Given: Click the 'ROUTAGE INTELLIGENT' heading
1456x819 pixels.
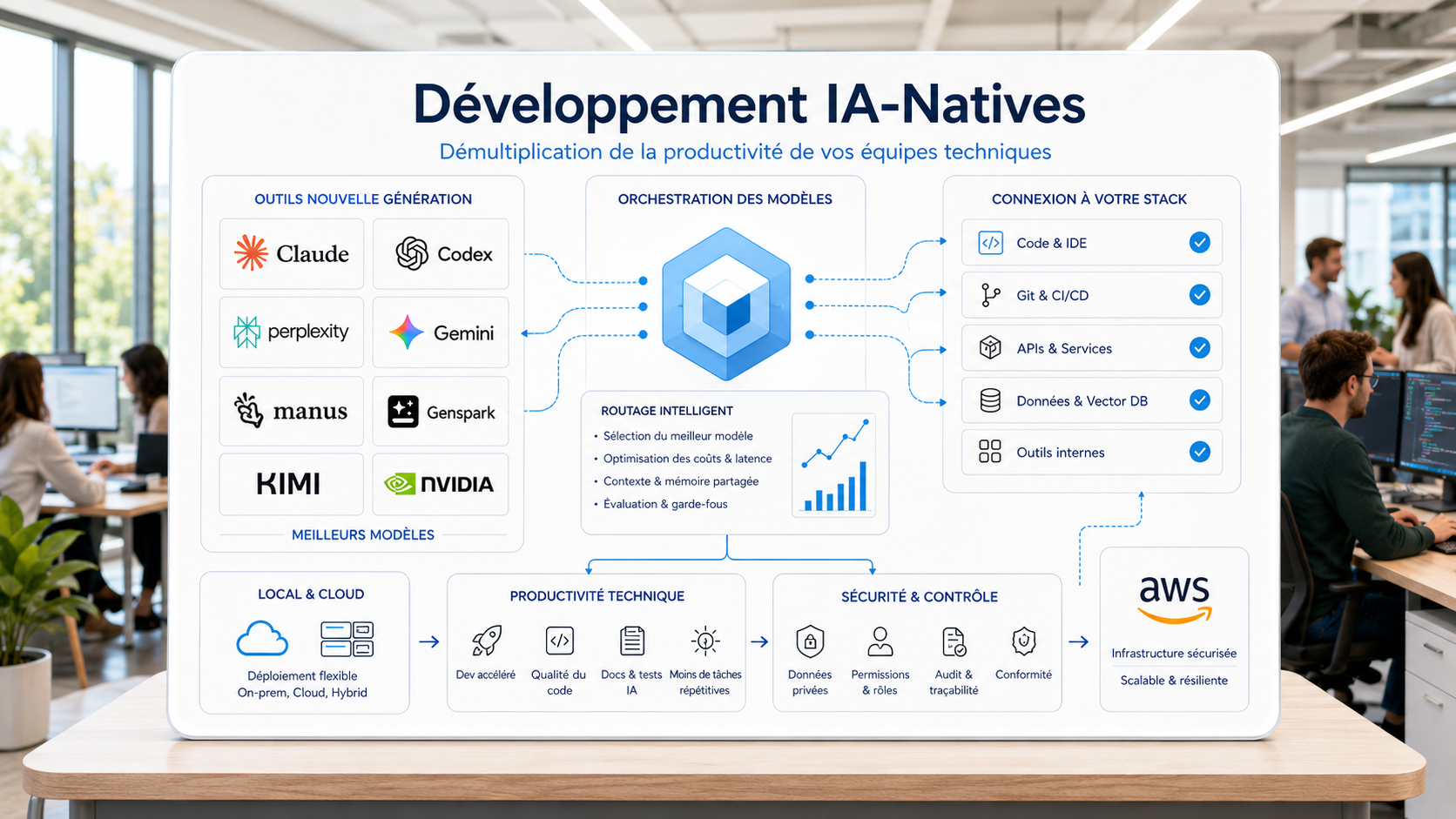Looking at the screenshot, I should (667, 411).
